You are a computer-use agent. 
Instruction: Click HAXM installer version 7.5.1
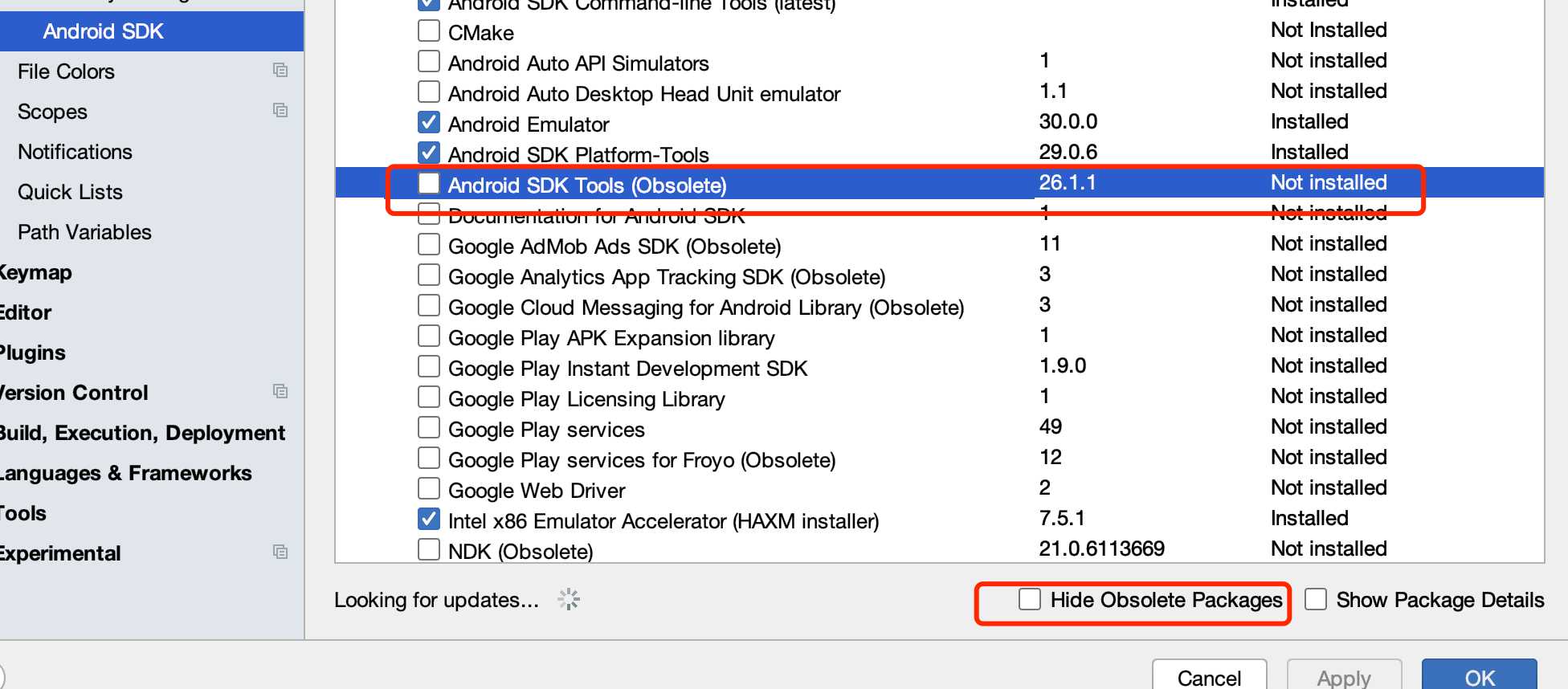(x=1062, y=518)
